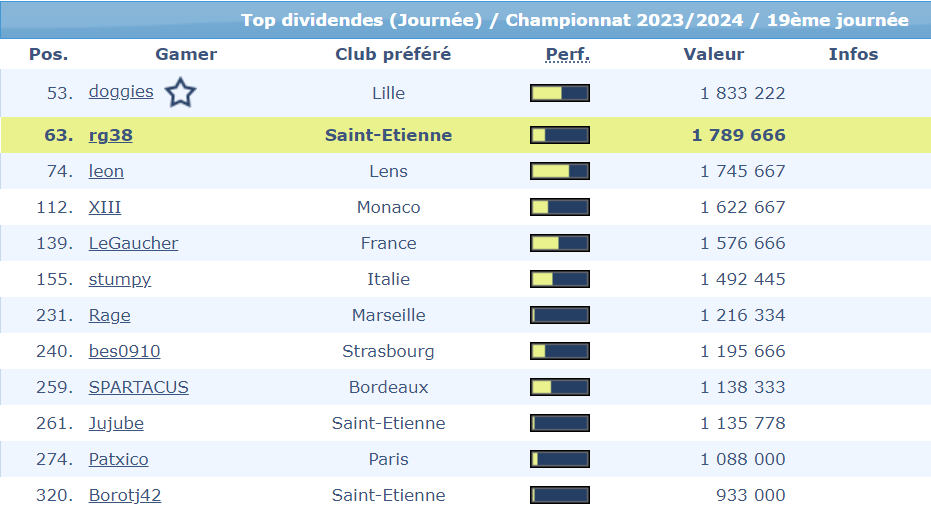The height and width of the screenshot is (514, 931).
Task: Click the star icon beside doggies
Action: [180, 93]
